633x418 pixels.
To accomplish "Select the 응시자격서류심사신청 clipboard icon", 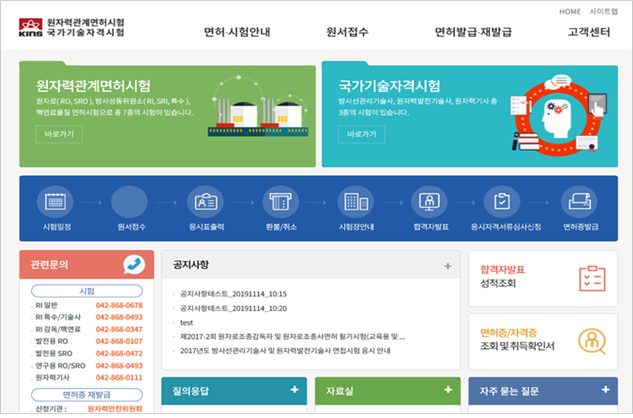I will click(502, 201).
